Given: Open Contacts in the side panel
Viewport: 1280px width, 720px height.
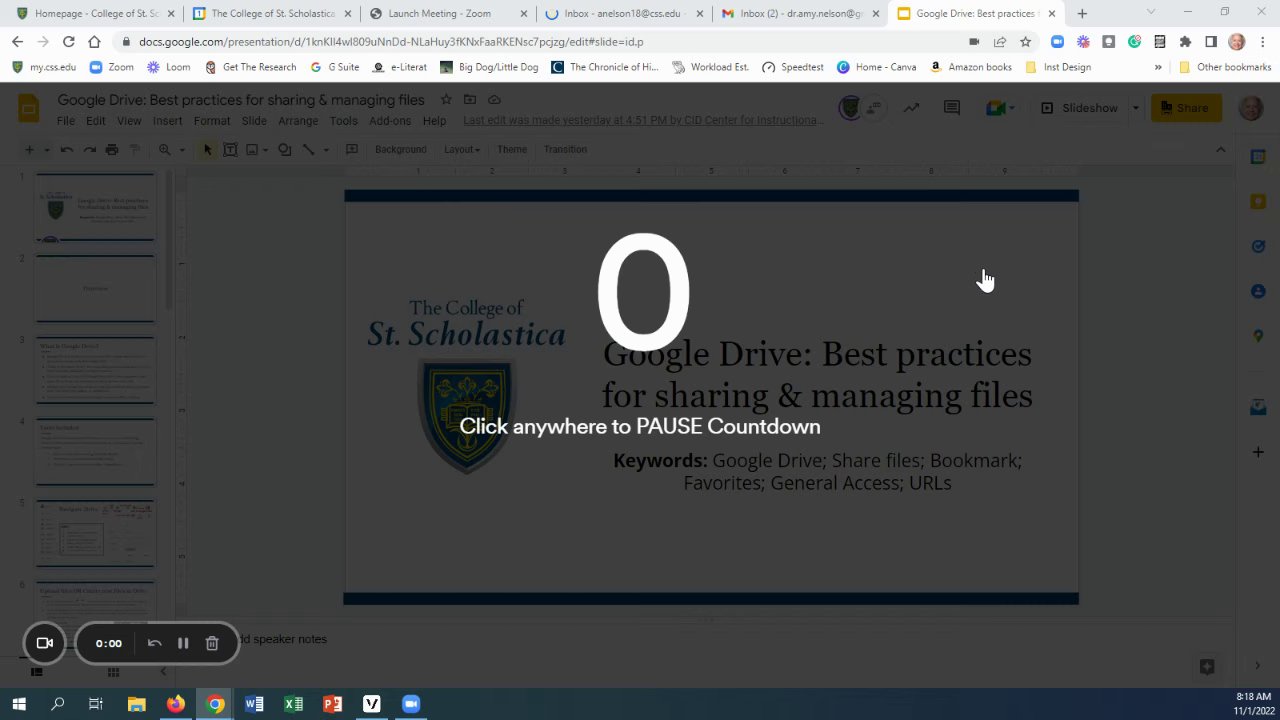Looking at the screenshot, I should click(x=1258, y=291).
